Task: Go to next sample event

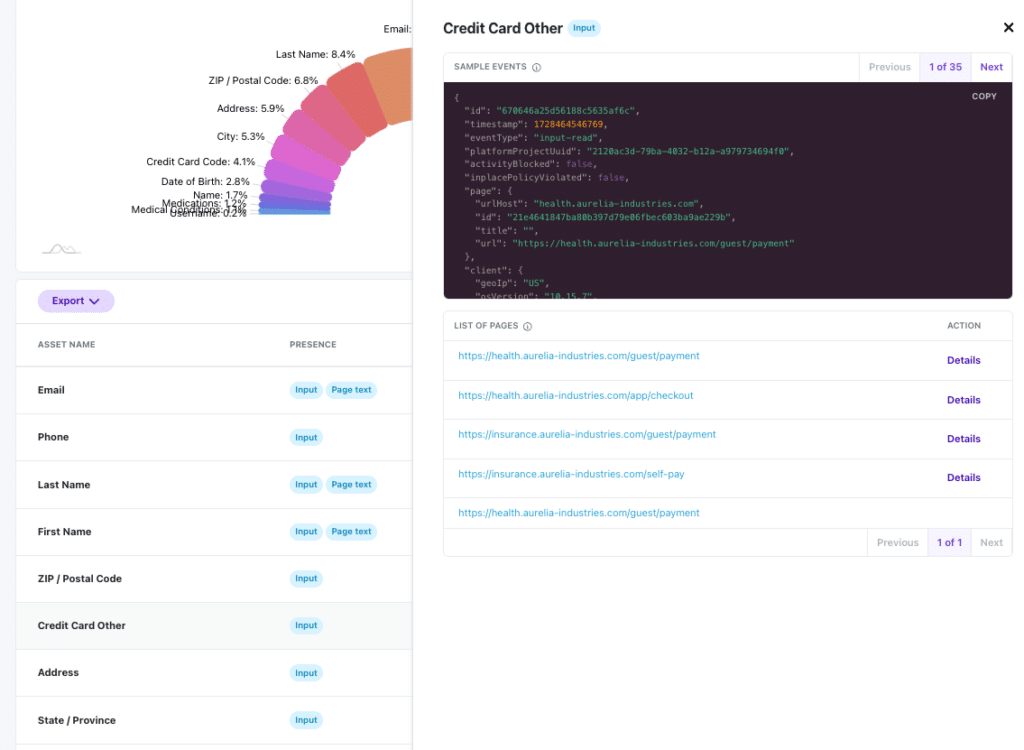Action: click(991, 67)
